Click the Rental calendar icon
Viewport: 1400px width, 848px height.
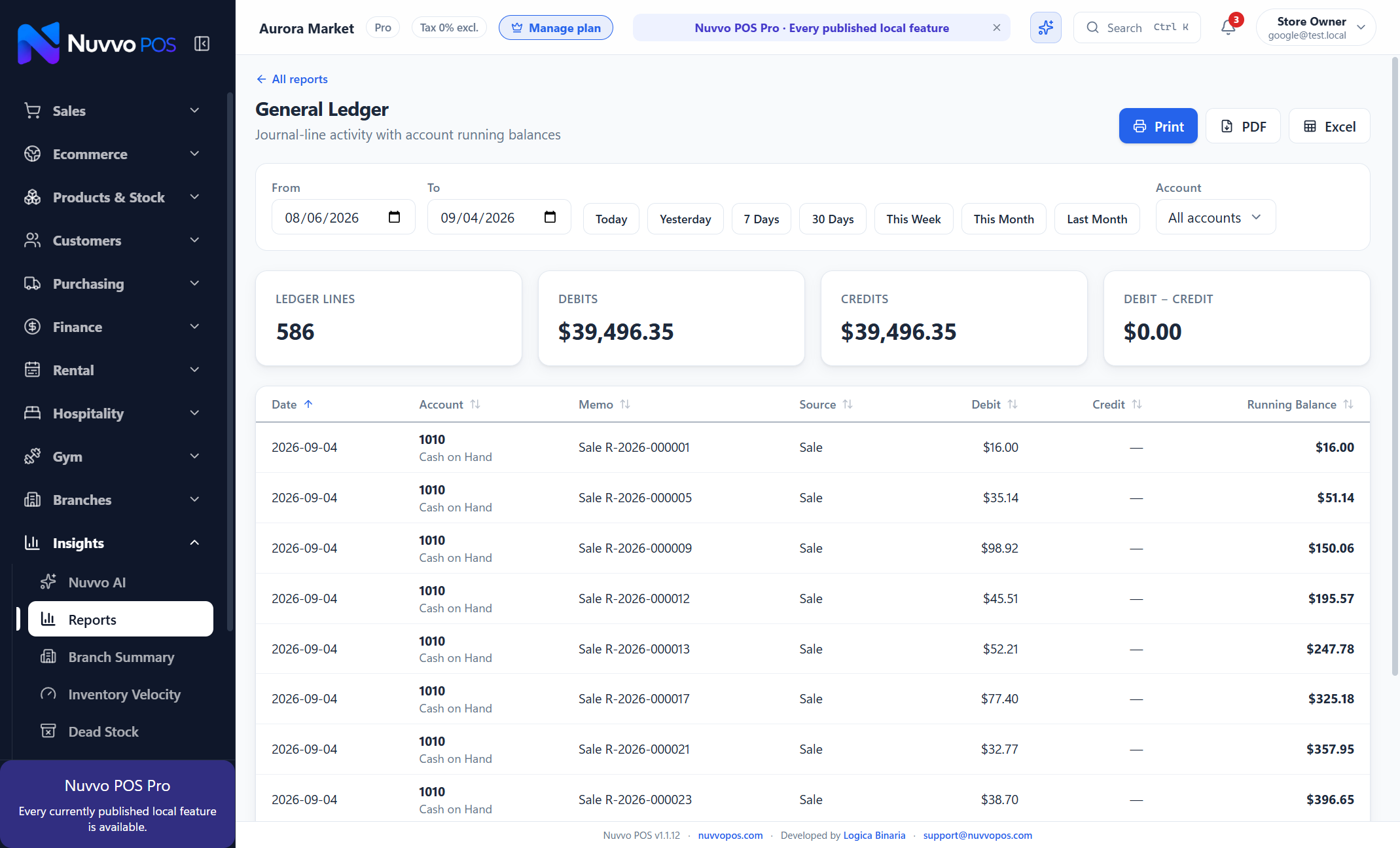click(x=32, y=370)
